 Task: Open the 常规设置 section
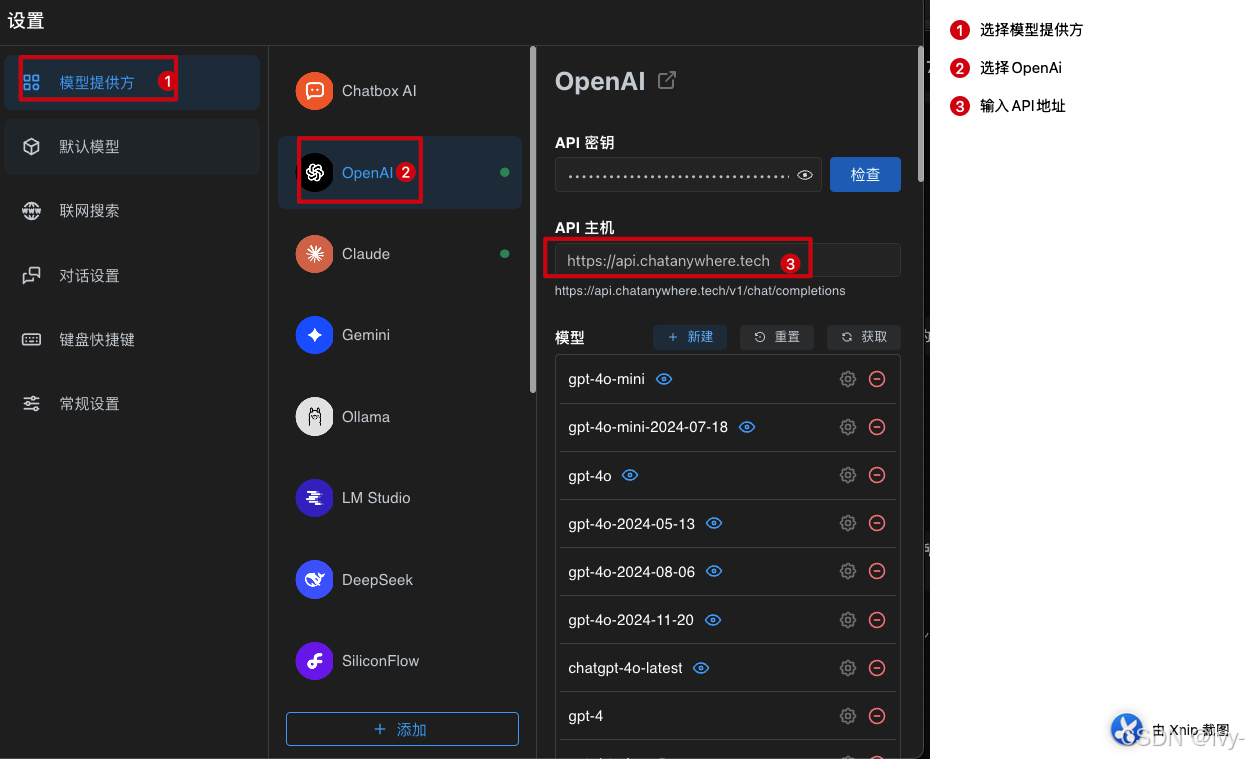132,404
